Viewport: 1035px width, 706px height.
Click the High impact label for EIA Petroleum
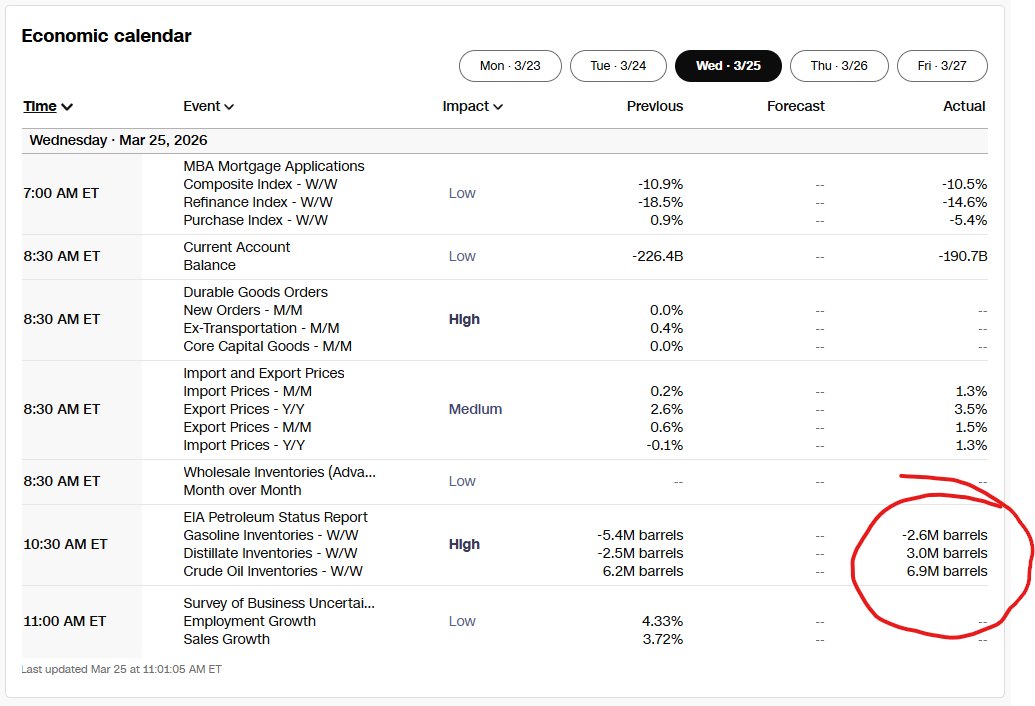click(x=464, y=544)
